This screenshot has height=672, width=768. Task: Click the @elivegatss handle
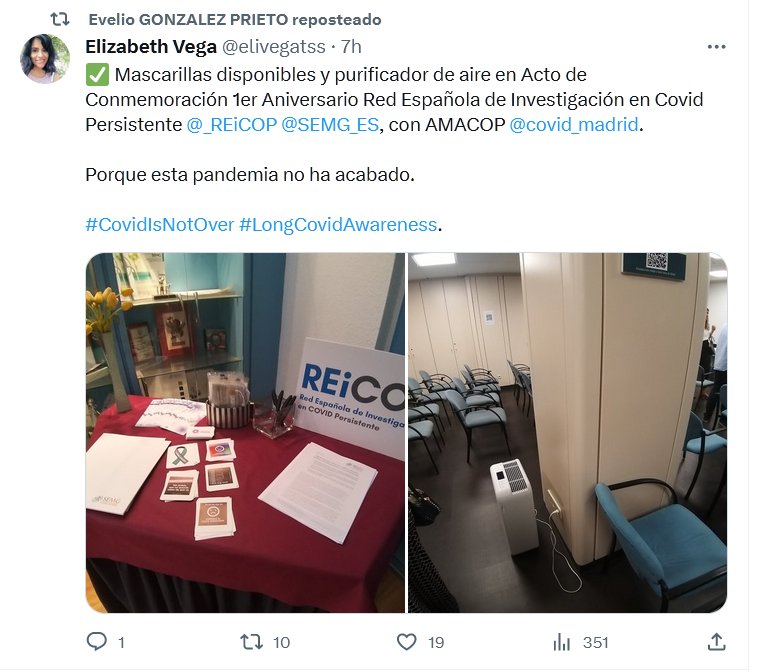click(x=274, y=47)
